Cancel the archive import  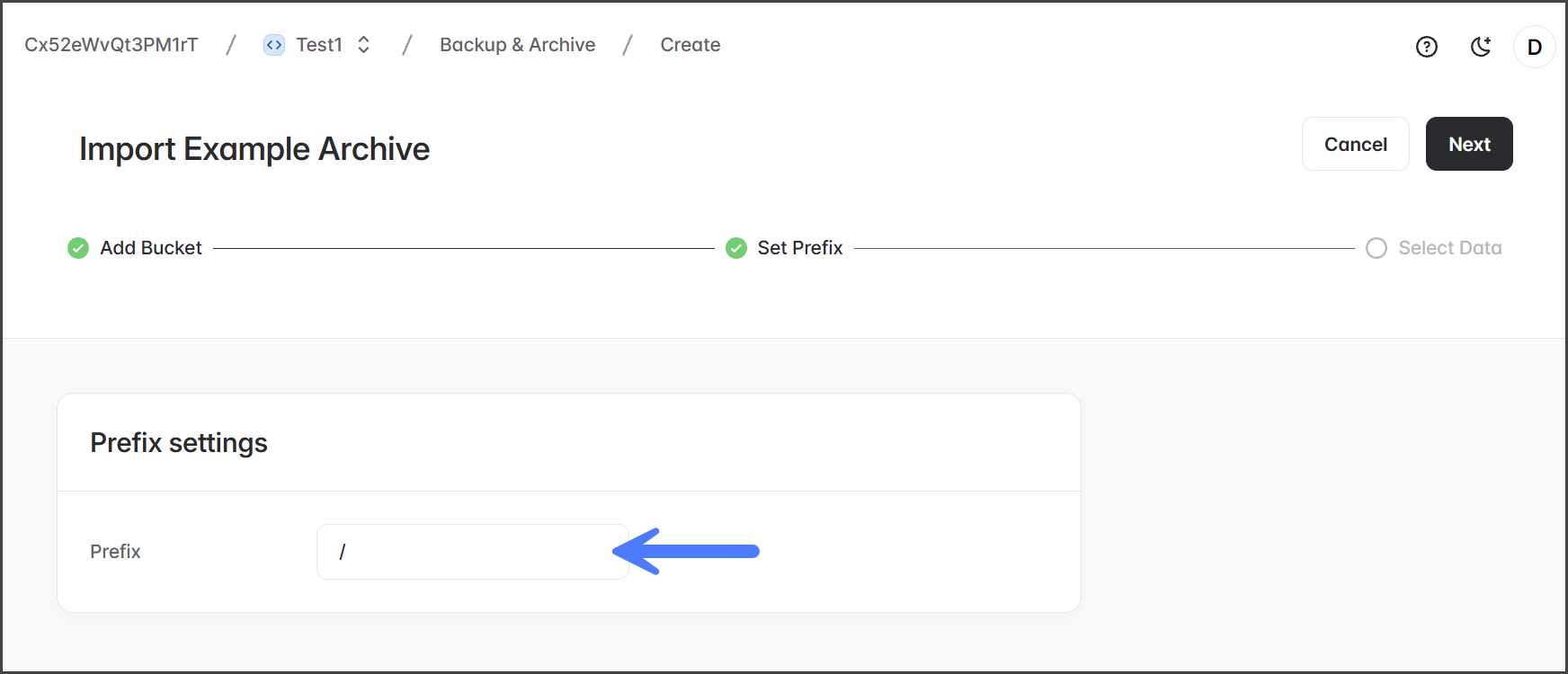[x=1355, y=144]
